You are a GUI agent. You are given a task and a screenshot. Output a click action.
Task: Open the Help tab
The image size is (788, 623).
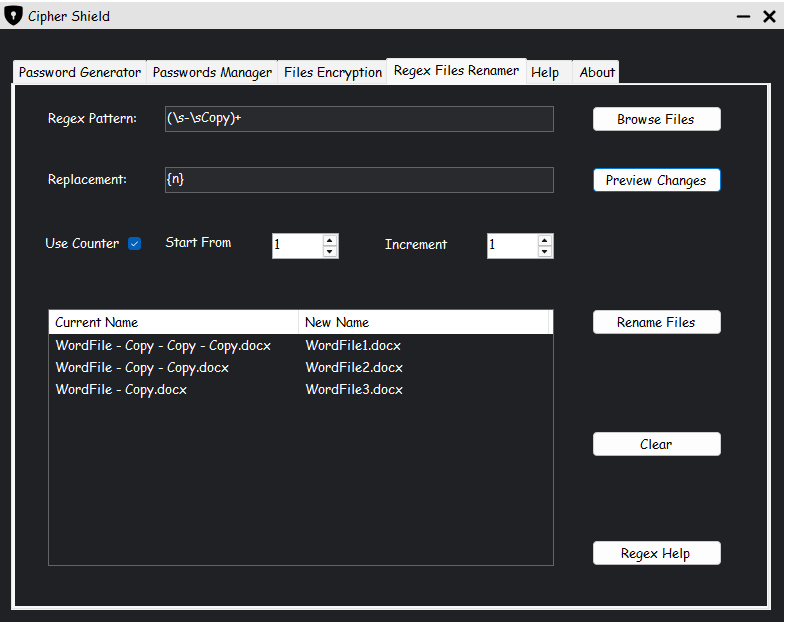click(545, 72)
